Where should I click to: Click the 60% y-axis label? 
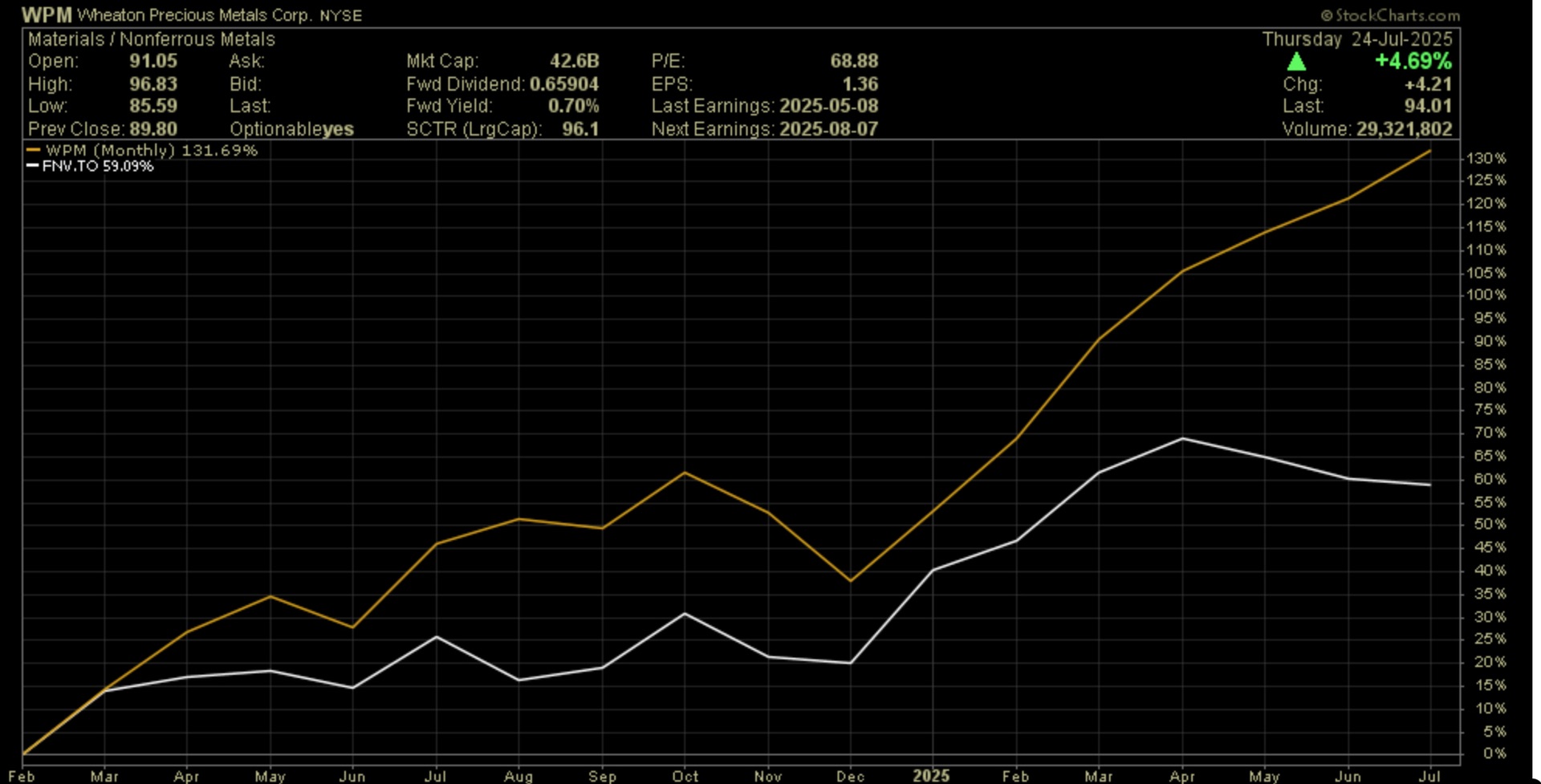(1490, 480)
